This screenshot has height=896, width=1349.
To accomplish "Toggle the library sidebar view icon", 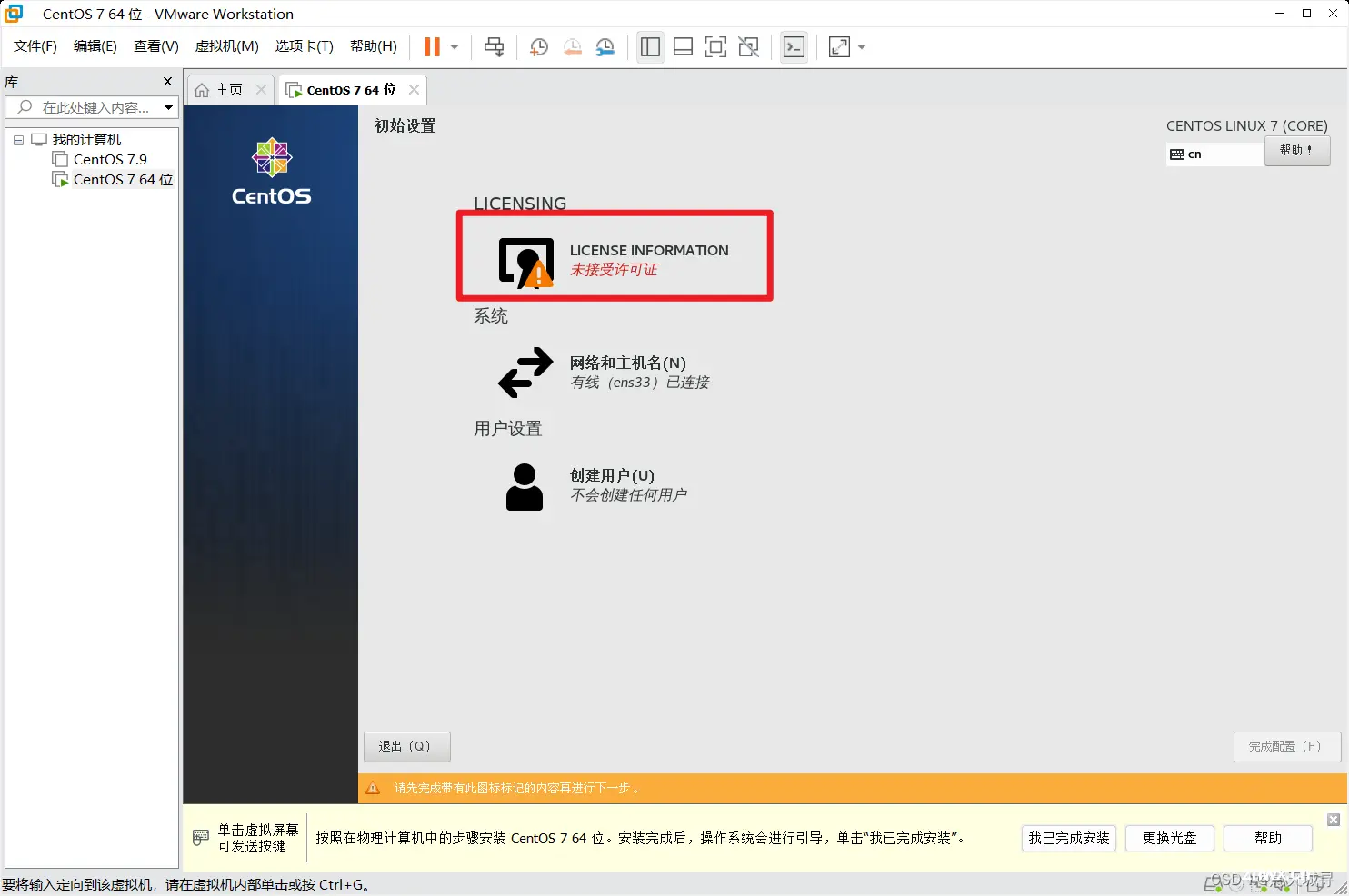I will click(650, 47).
